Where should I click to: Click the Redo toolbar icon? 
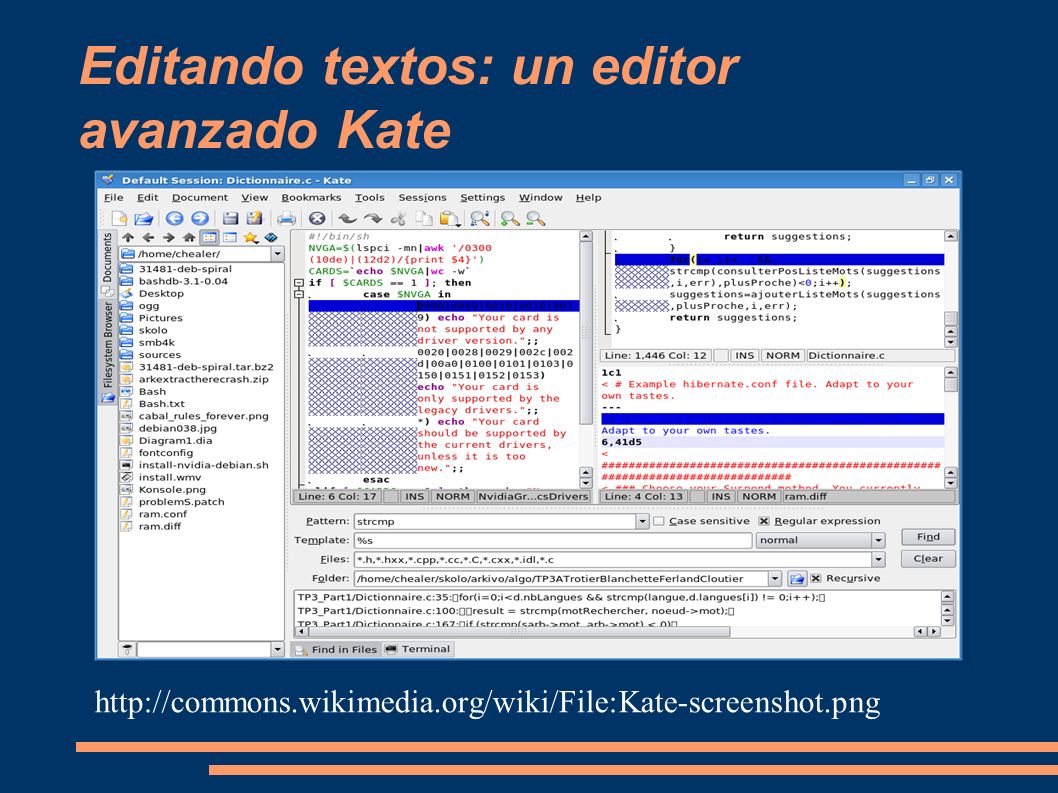tap(372, 219)
